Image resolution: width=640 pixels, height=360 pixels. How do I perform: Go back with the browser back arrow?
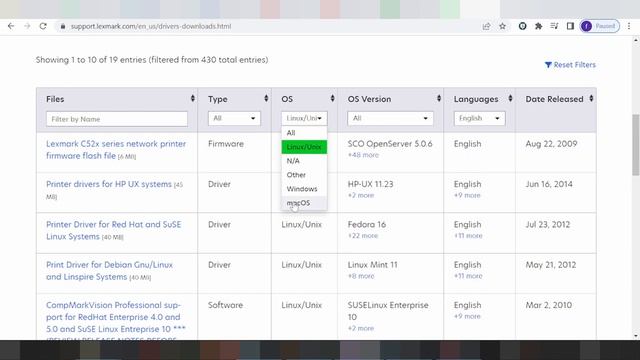coord(11,26)
